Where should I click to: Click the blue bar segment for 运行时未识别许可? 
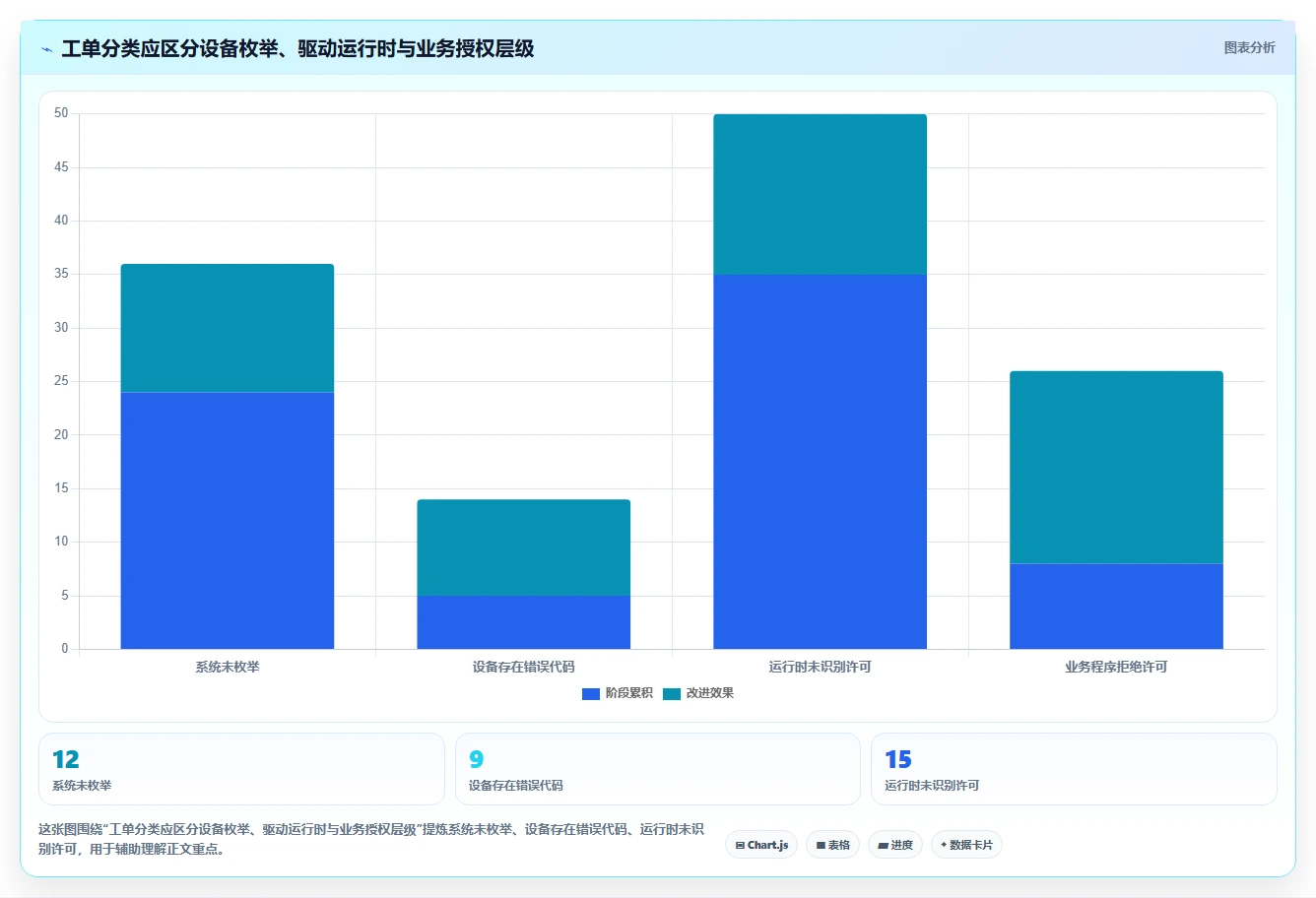tap(821, 462)
